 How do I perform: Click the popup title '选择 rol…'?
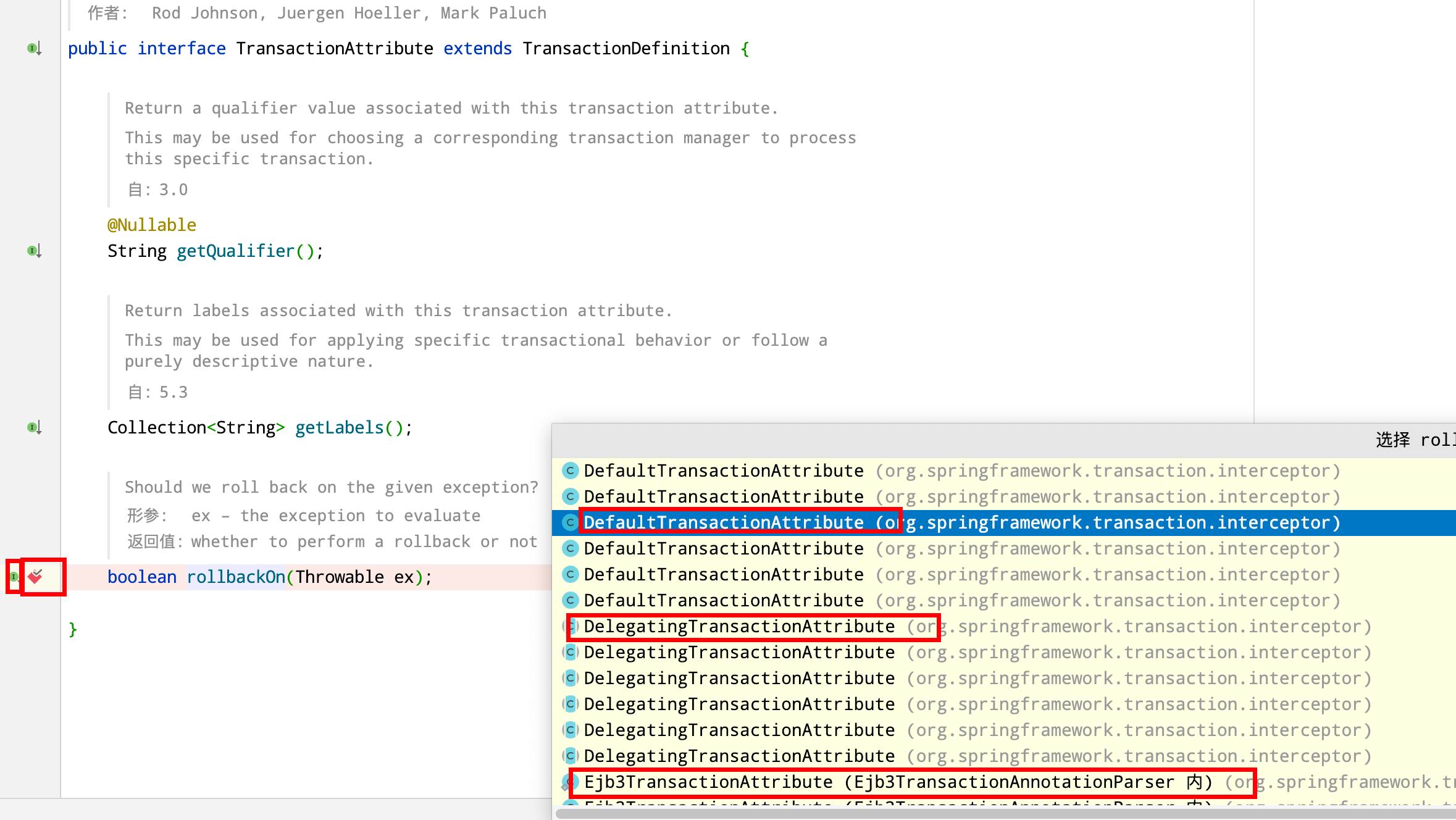coord(1415,440)
